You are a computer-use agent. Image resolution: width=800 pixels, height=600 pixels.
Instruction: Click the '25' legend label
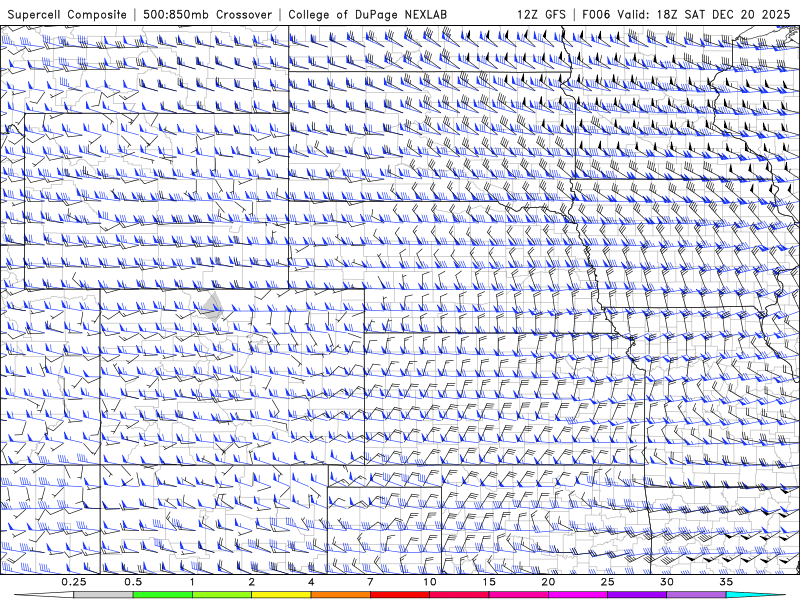(x=607, y=582)
